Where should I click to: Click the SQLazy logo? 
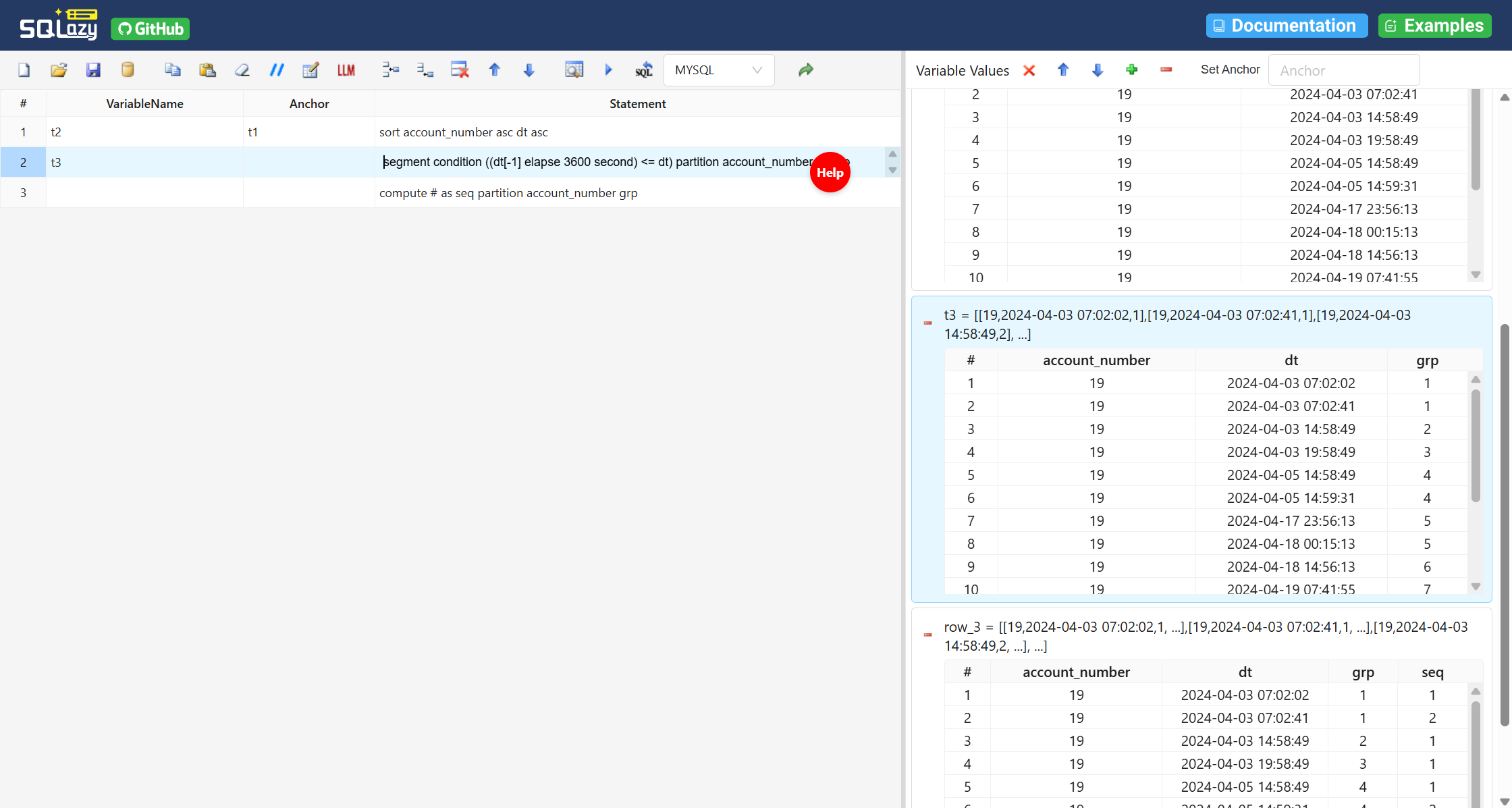[x=58, y=25]
